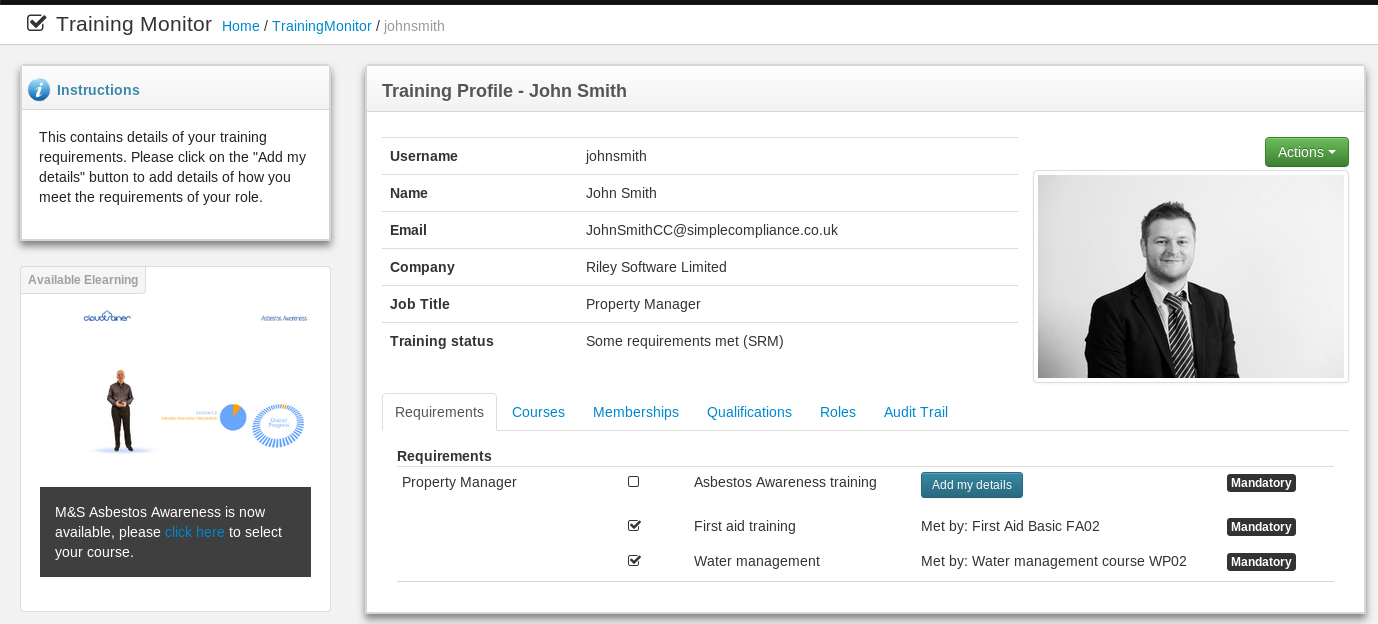This screenshot has width=1378, height=624.
Task: Open the Memberships tab
Action: [x=635, y=412]
